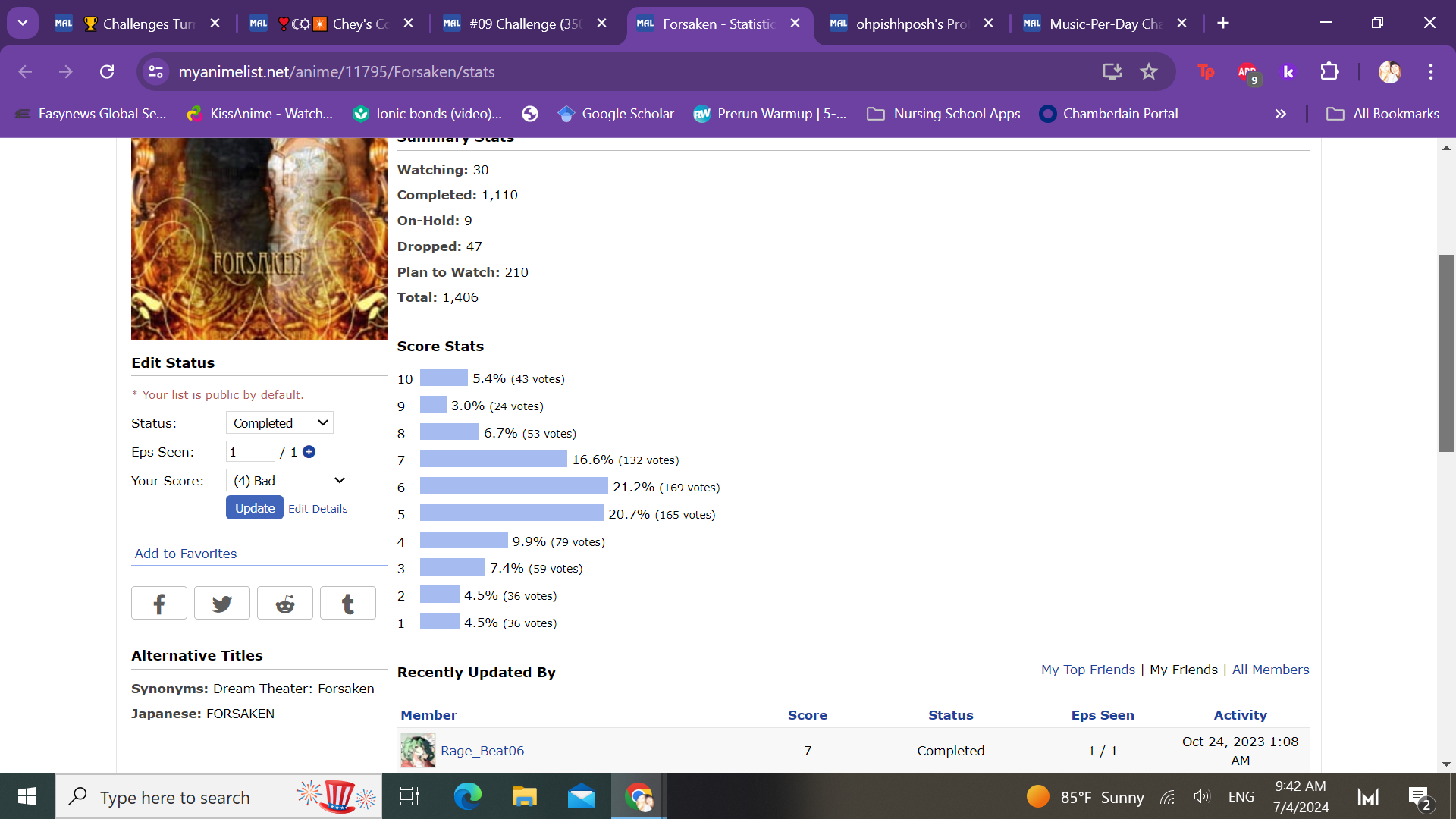Show All Members updates

(1271, 670)
